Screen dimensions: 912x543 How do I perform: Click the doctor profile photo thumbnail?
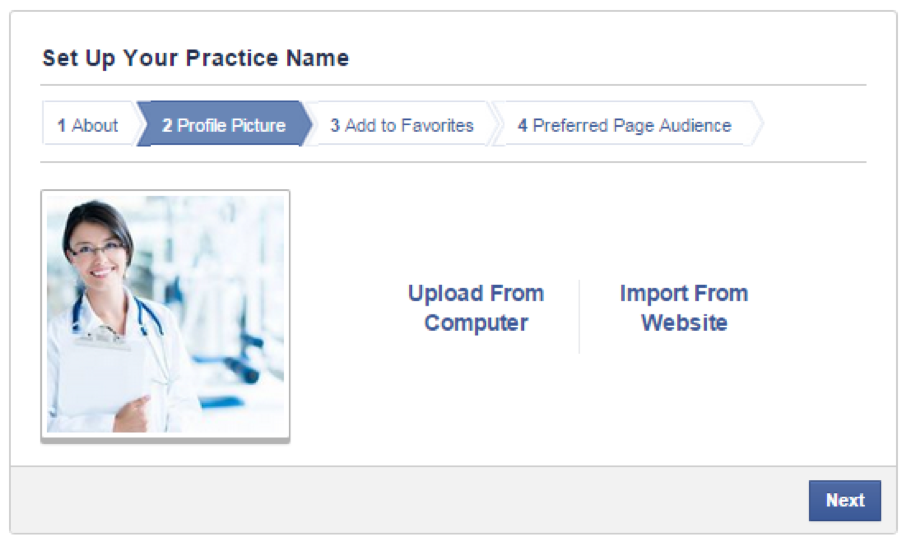(x=165, y=315)
